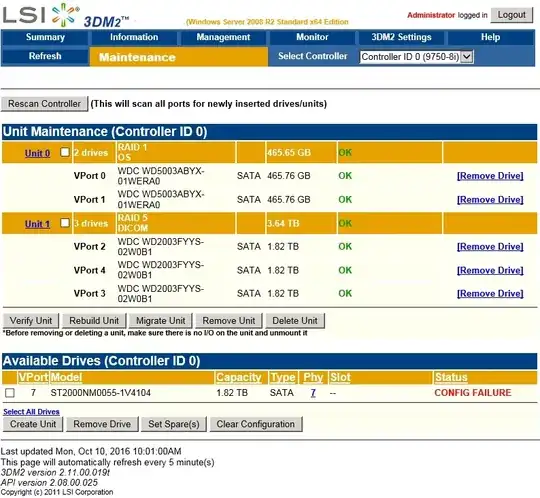Click the Phy 7 link
The height and width of the screenshot is (498, 540).
tap(313, 393)
